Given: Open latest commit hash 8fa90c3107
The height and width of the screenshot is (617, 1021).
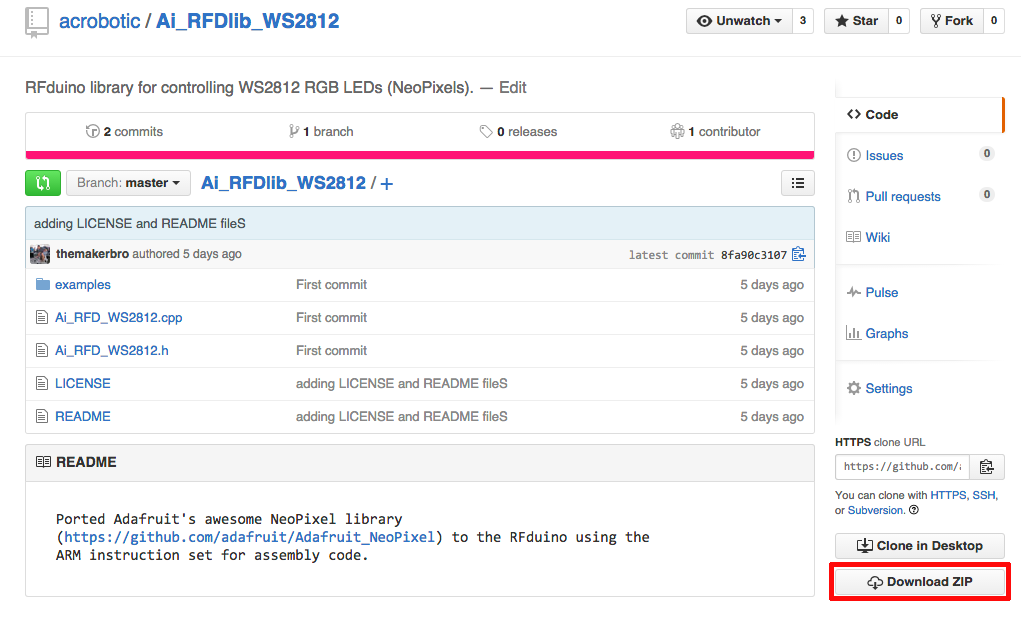Looking at the screenshot, I should click(x=753, y=255).
